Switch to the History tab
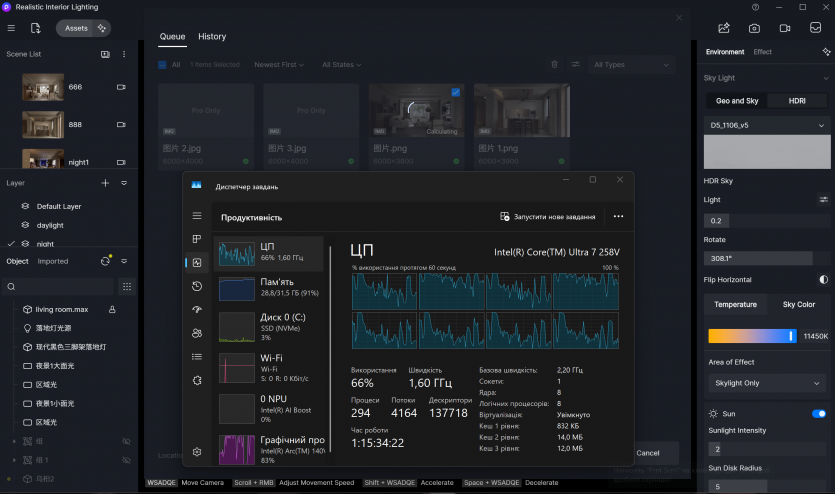 (212, 36)
